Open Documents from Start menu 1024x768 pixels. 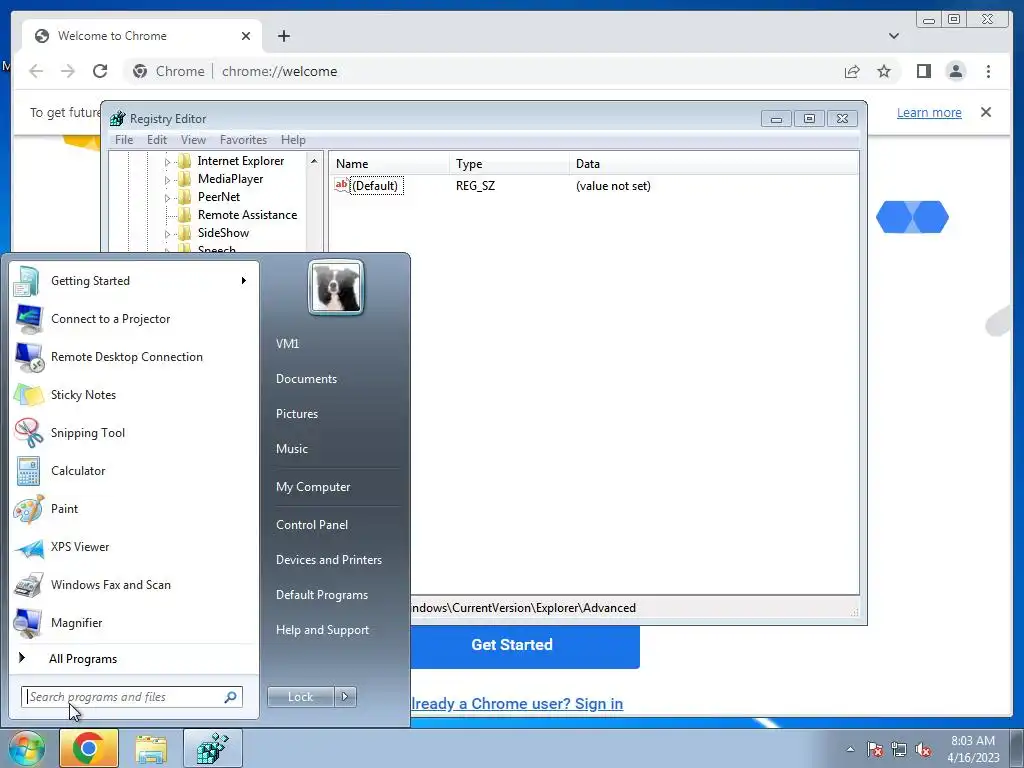[306, 379]
